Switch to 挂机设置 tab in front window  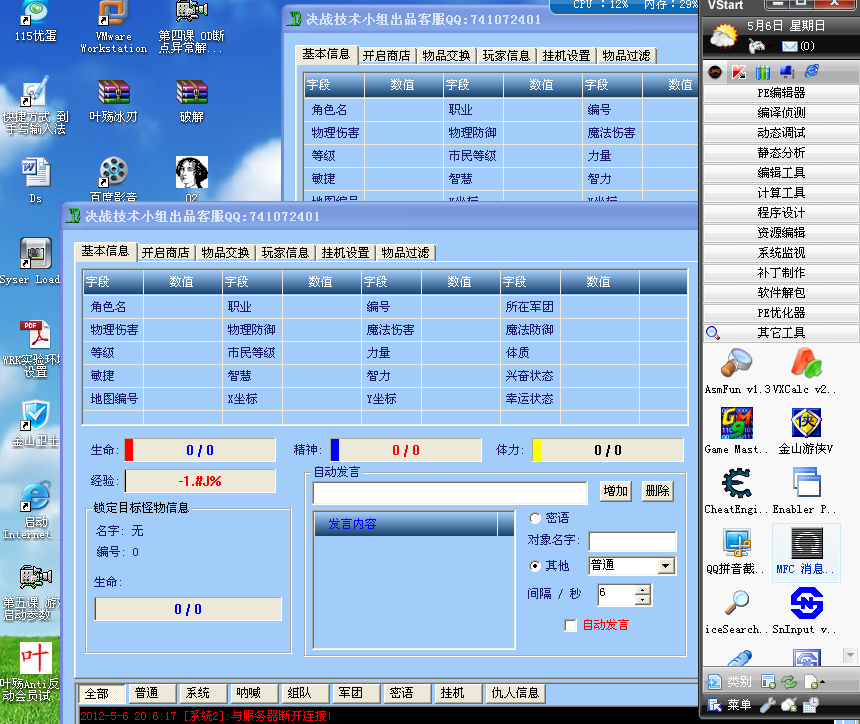[x=345, y=253]
